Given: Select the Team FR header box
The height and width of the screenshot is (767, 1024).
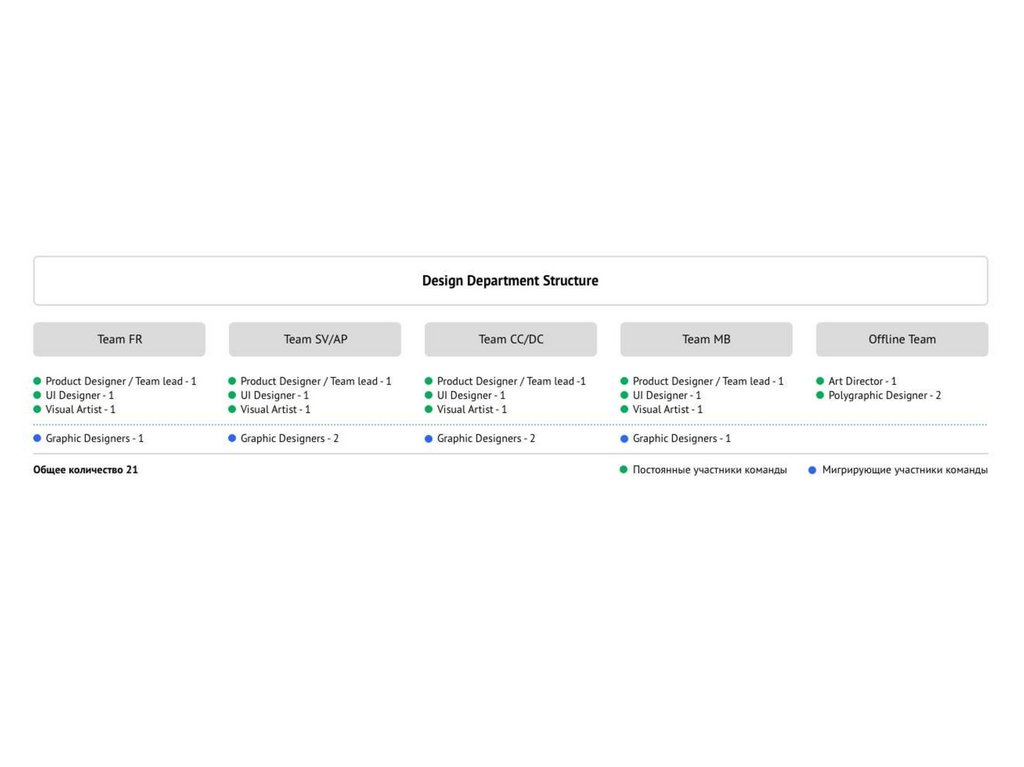Looking at the screenshot, I should coord(119,339).
